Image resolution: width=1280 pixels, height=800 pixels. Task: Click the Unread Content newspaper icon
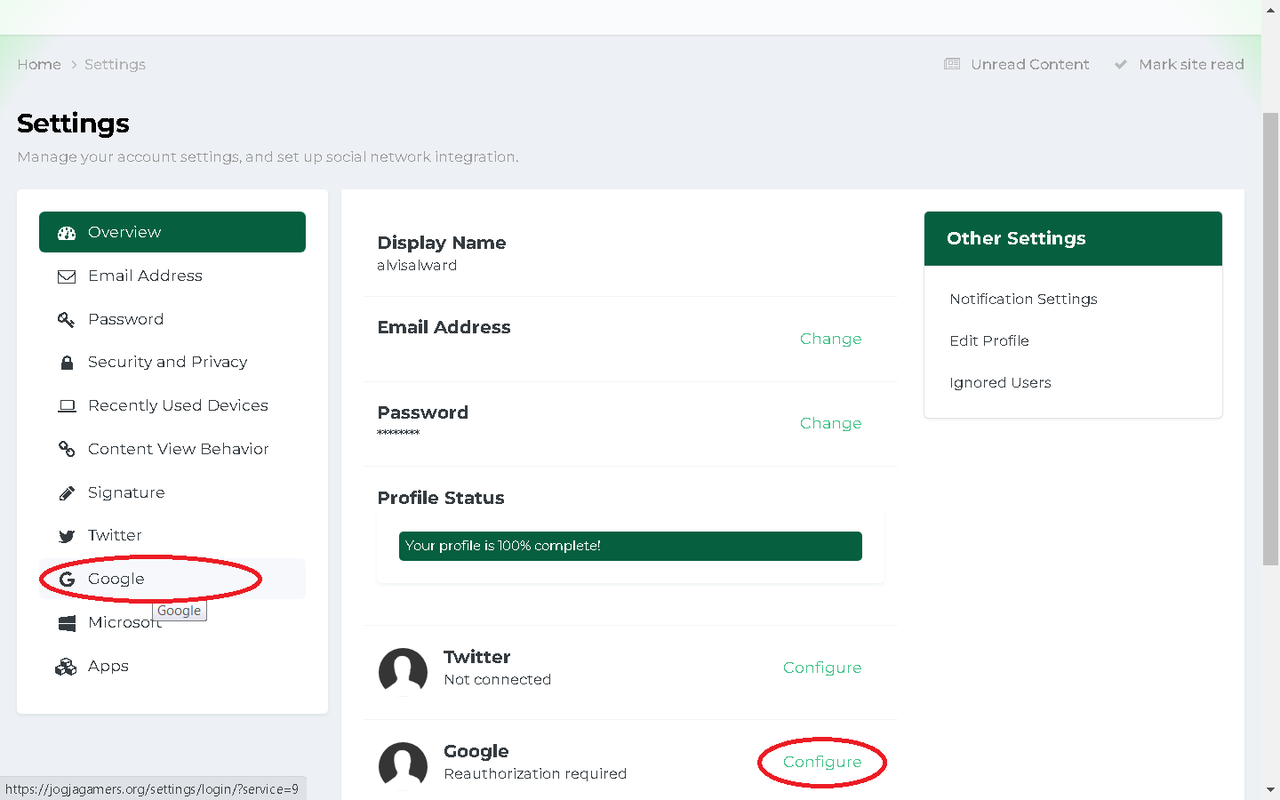952,64
